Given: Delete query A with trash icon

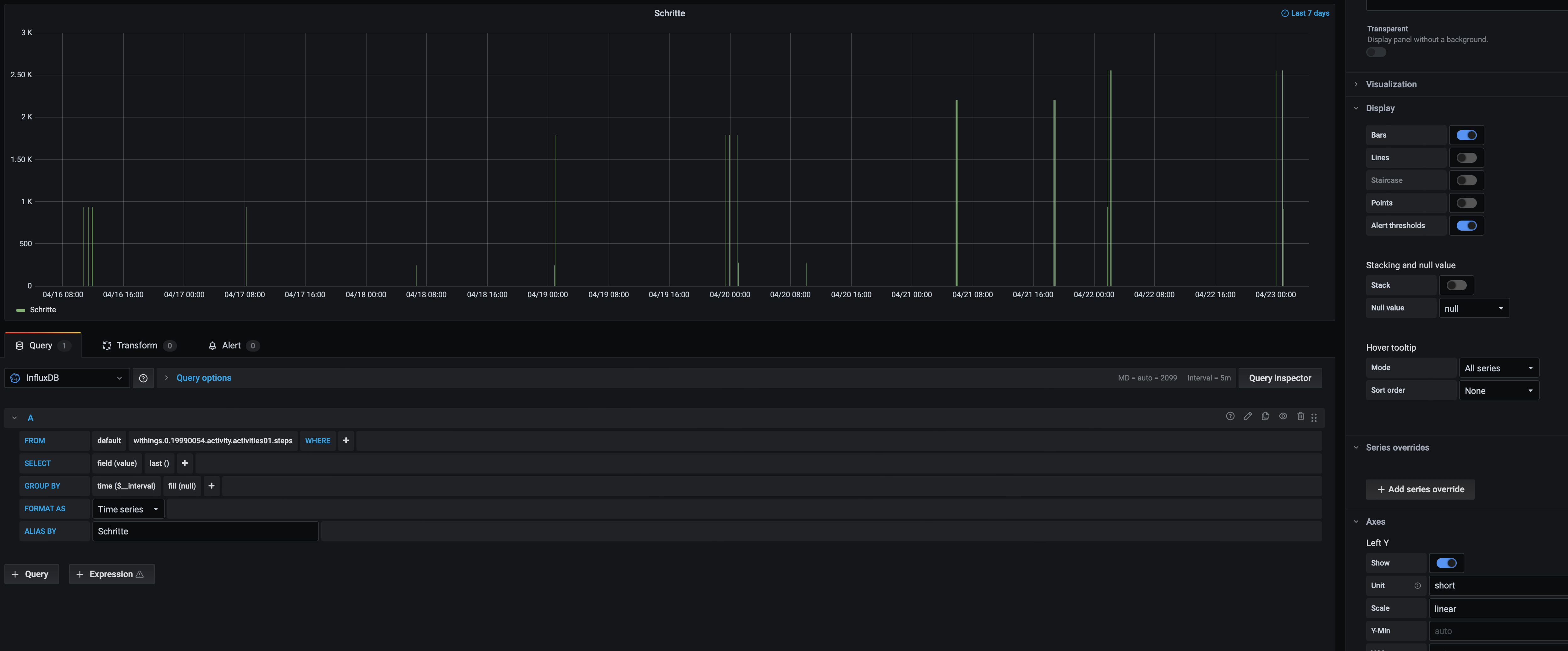Looking at the screenshot, I should coord(1300,416).
